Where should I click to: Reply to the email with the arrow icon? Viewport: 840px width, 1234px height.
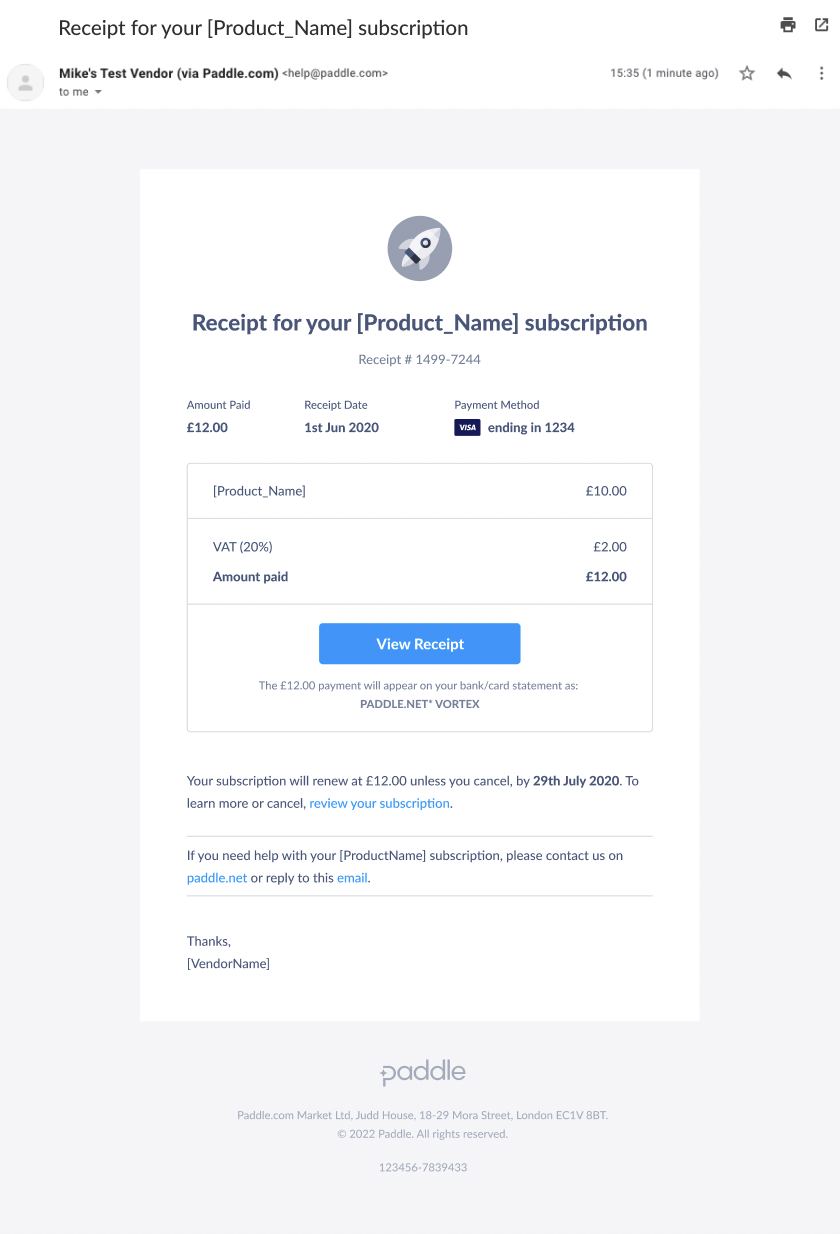(784, 73)
